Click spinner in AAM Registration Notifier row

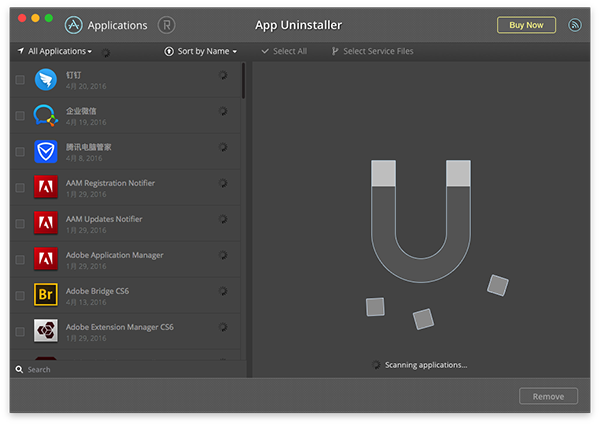point(223,183)
